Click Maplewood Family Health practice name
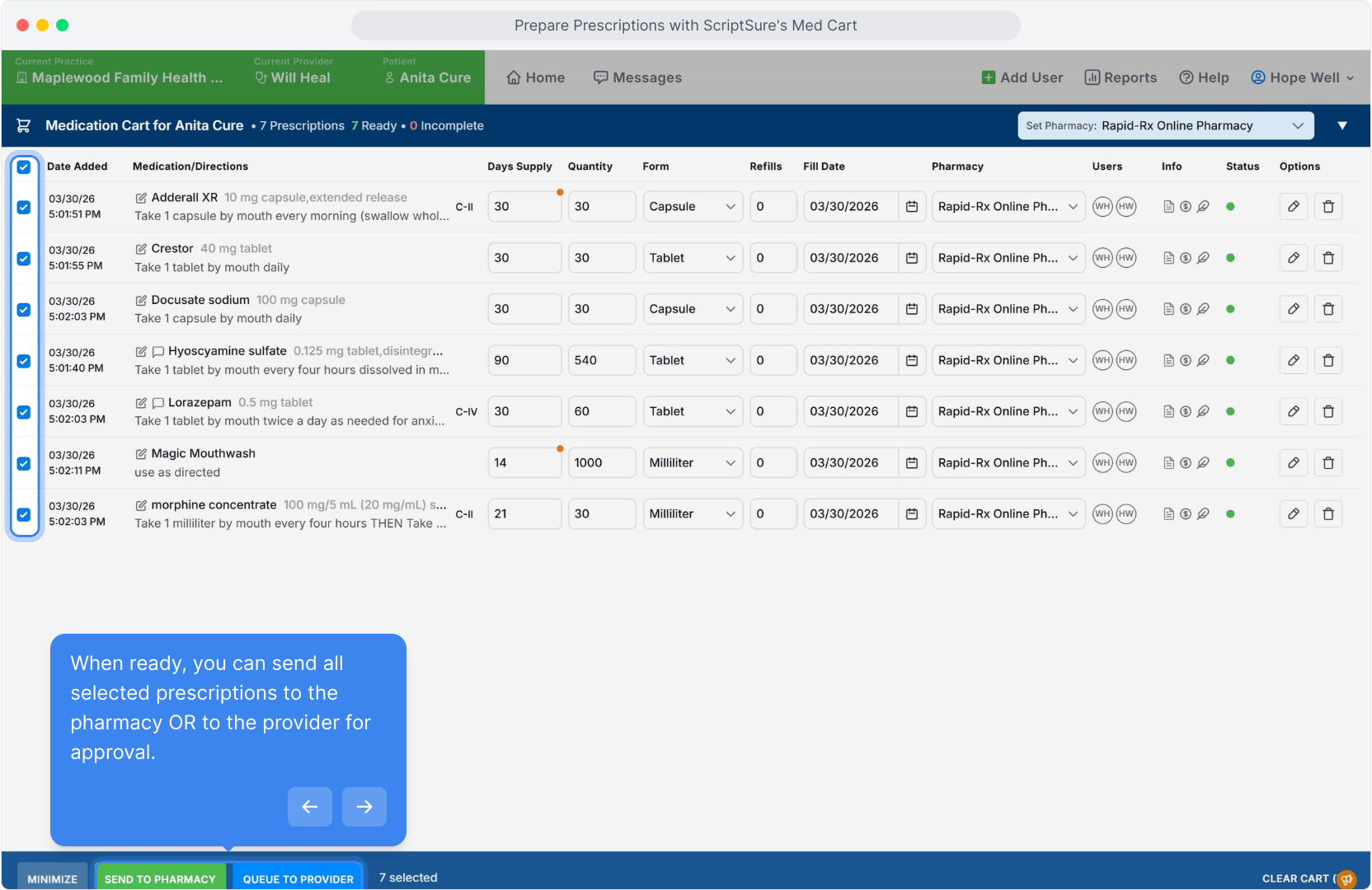 (x=120, y=77)
